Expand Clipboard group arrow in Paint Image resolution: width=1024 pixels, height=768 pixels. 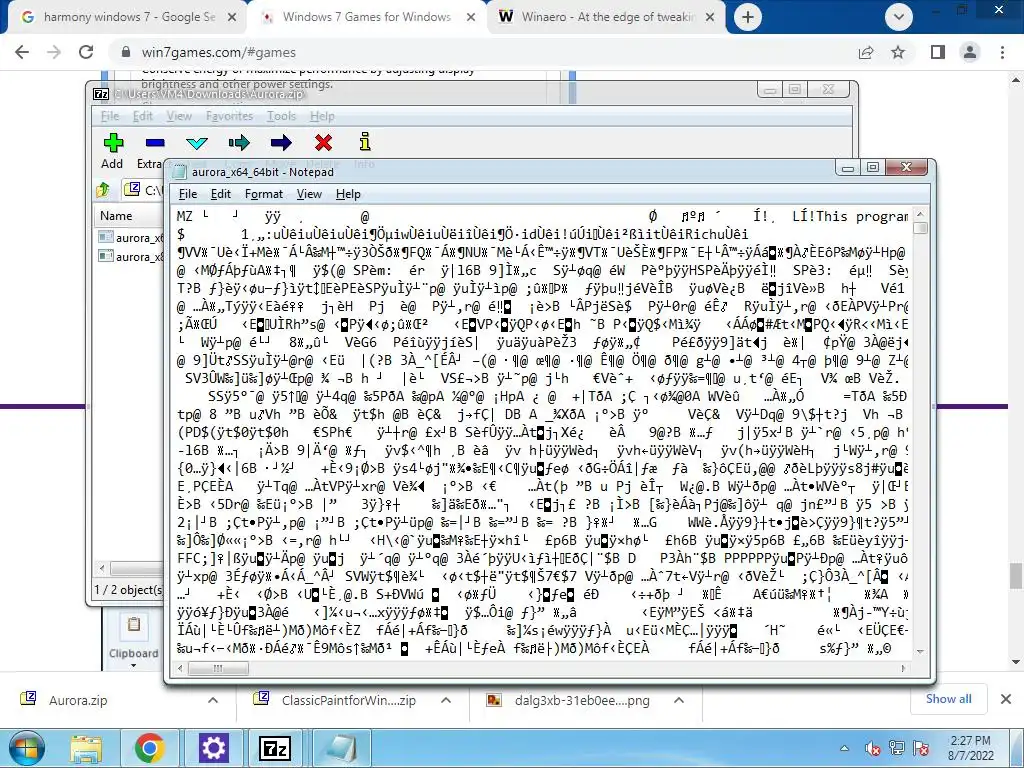click(134, 665)
